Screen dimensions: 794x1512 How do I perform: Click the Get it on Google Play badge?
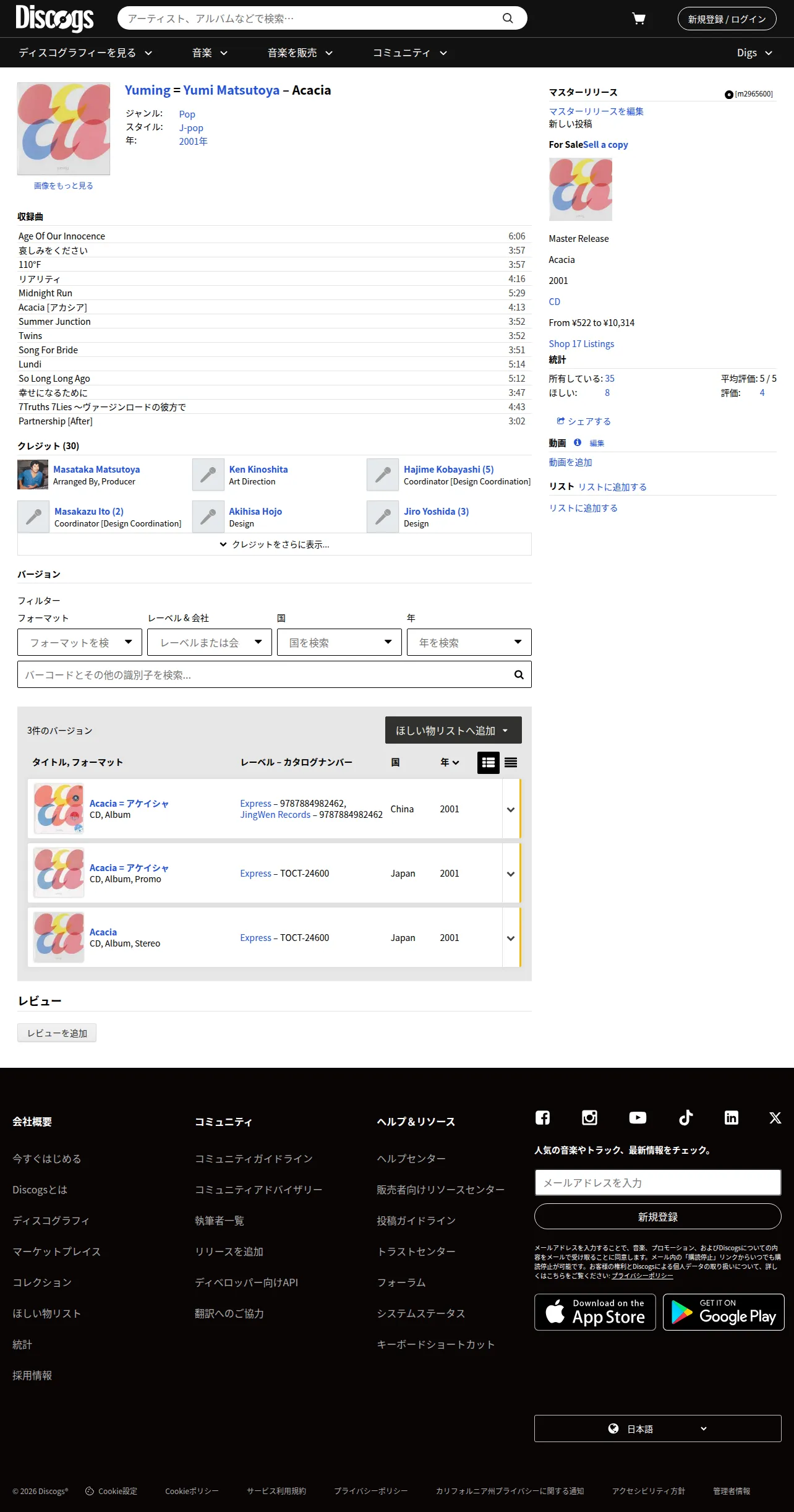(724, 1312)
